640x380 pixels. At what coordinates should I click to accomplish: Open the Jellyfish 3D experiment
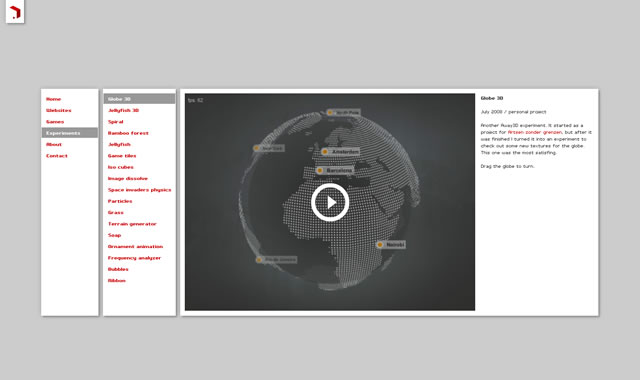123,111
